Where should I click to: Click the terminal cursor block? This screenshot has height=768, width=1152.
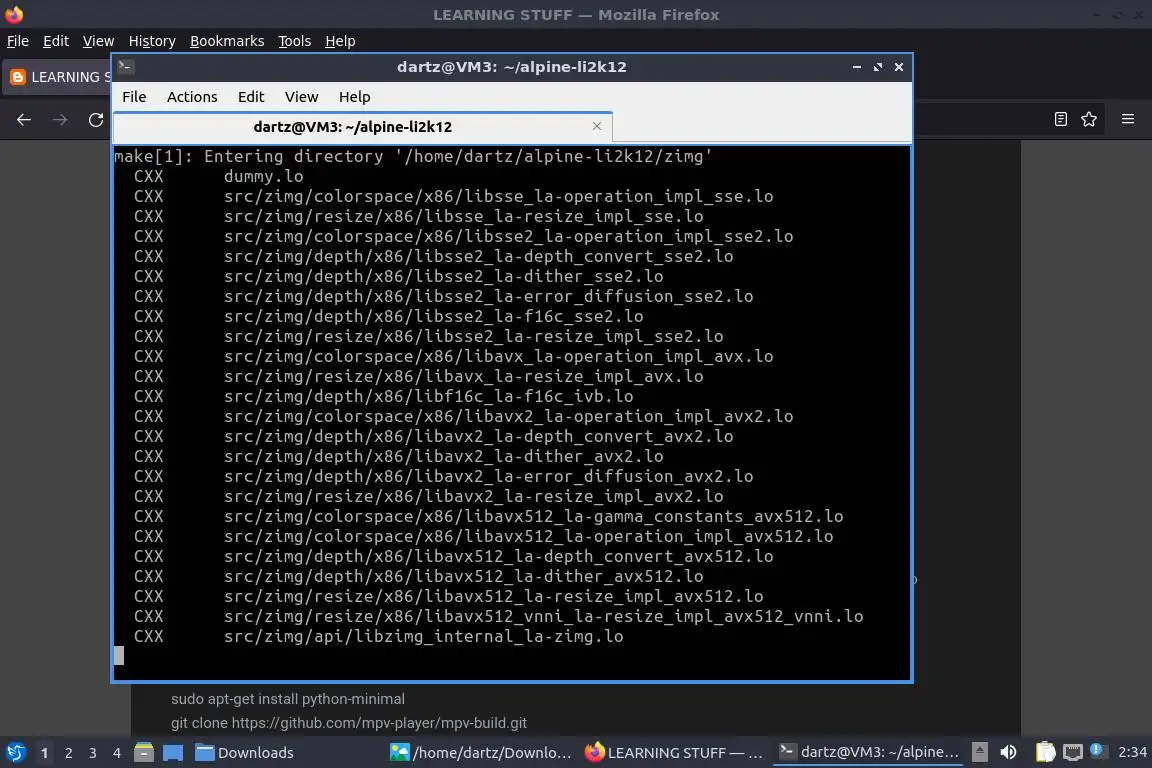tap(119, 656)
